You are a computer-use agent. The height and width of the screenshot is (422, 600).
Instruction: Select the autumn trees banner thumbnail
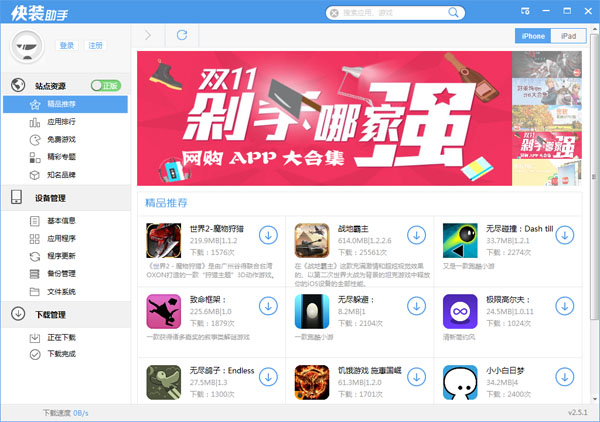click(547, 119)
